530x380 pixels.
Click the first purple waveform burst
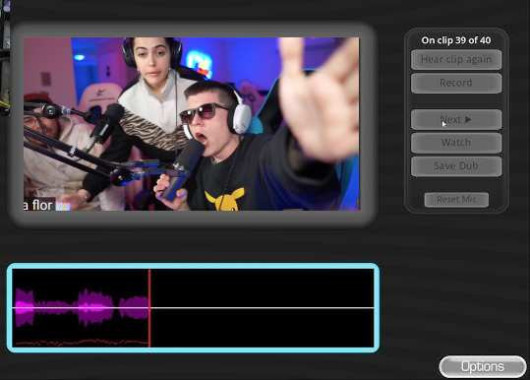tap(25, 308)
